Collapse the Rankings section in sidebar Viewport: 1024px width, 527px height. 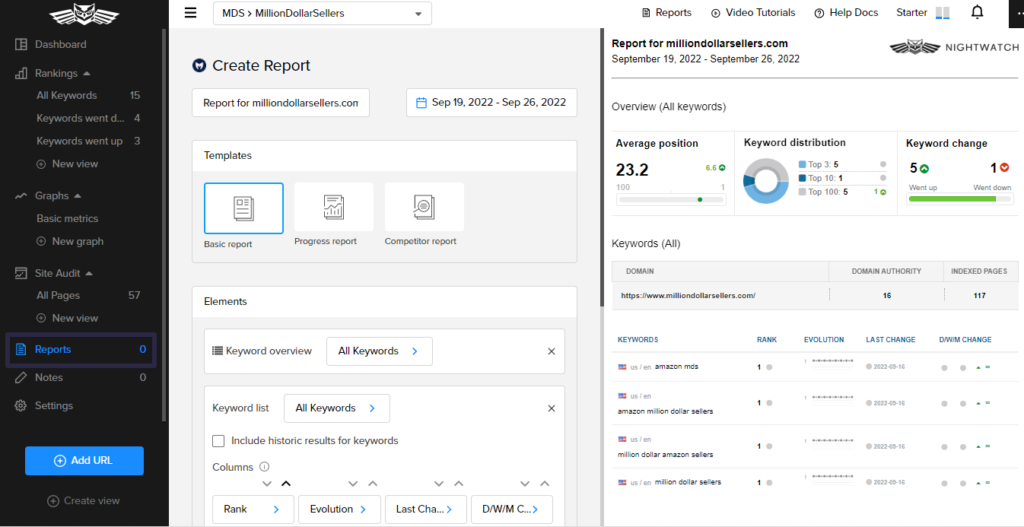[87, 73]
